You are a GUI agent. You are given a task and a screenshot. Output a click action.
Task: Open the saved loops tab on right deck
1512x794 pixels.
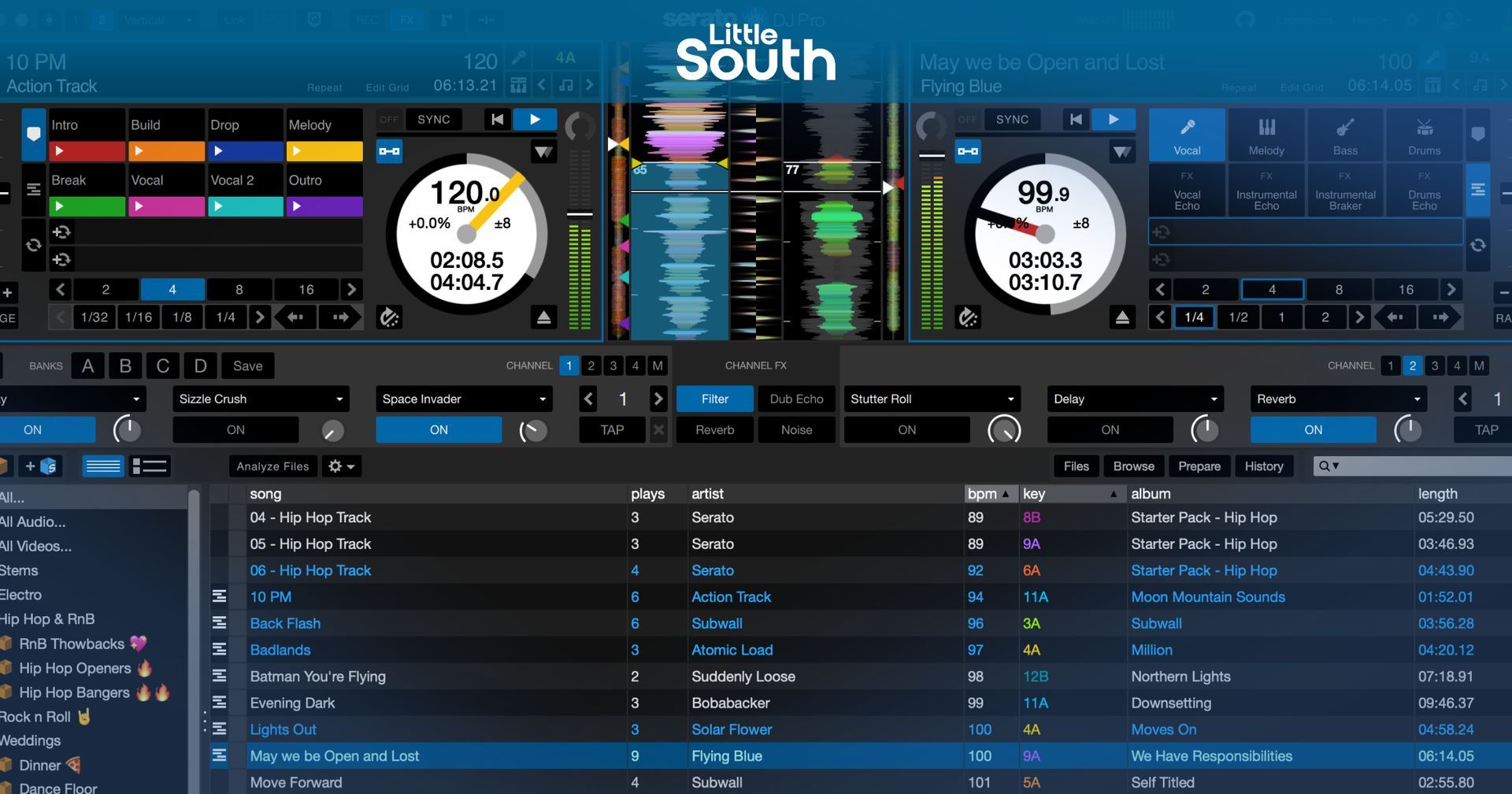pos(1478,245)
